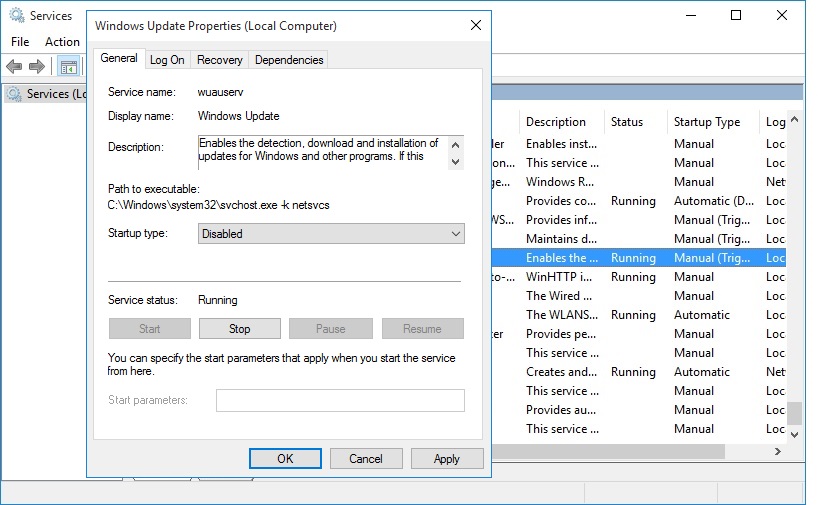The image size is (819, 505).
Task: Click the forward arrow in Services toolbar
Action: (x=37, y=66)
